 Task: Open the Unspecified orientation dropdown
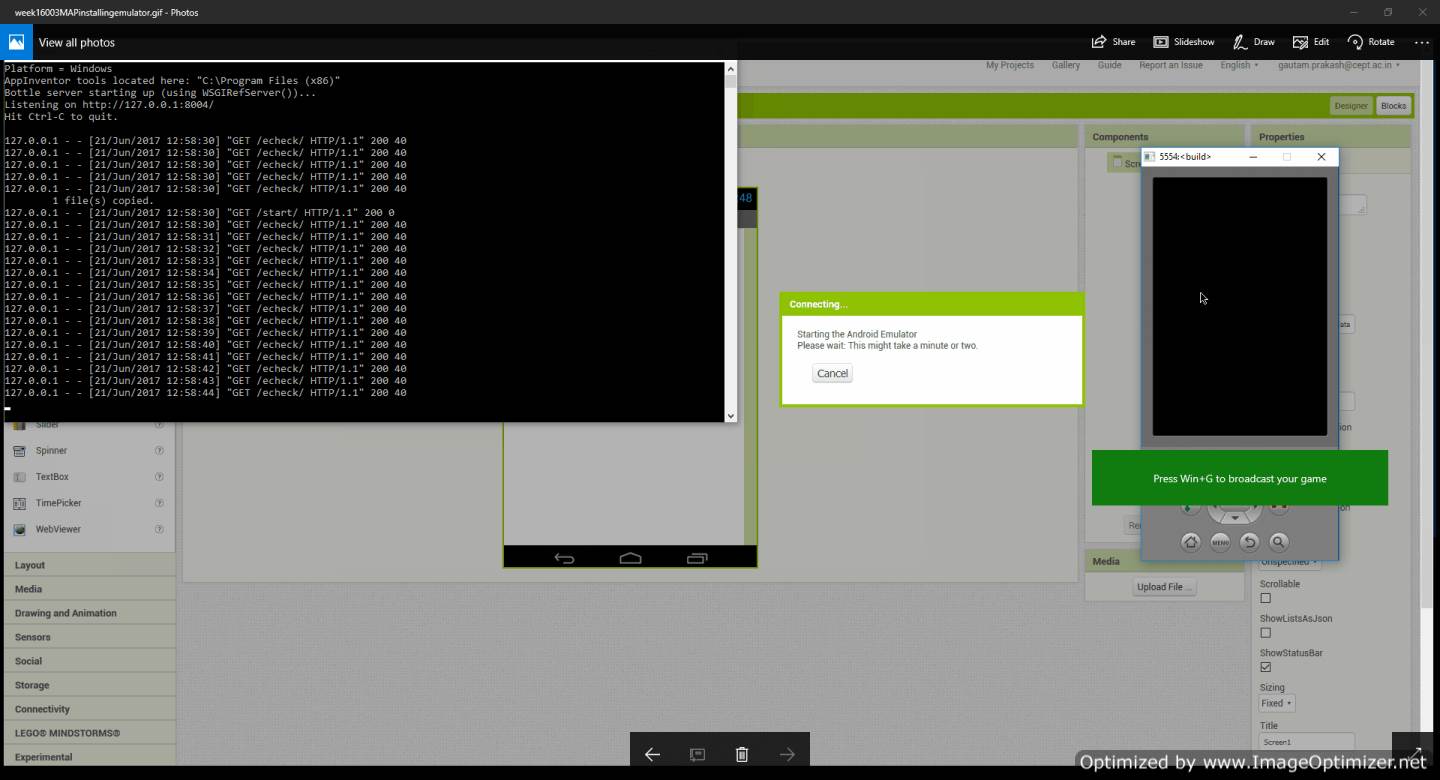(x=1289, y=562)
